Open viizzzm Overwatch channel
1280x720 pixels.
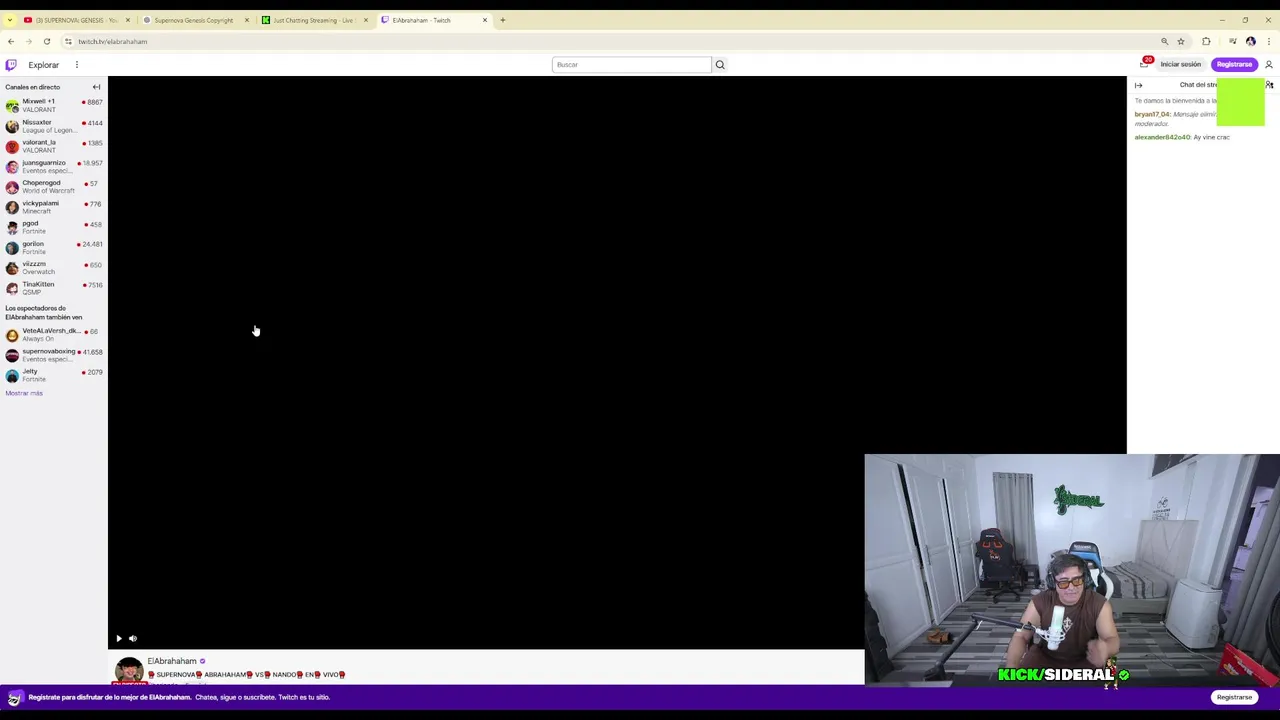coord(54,267)
